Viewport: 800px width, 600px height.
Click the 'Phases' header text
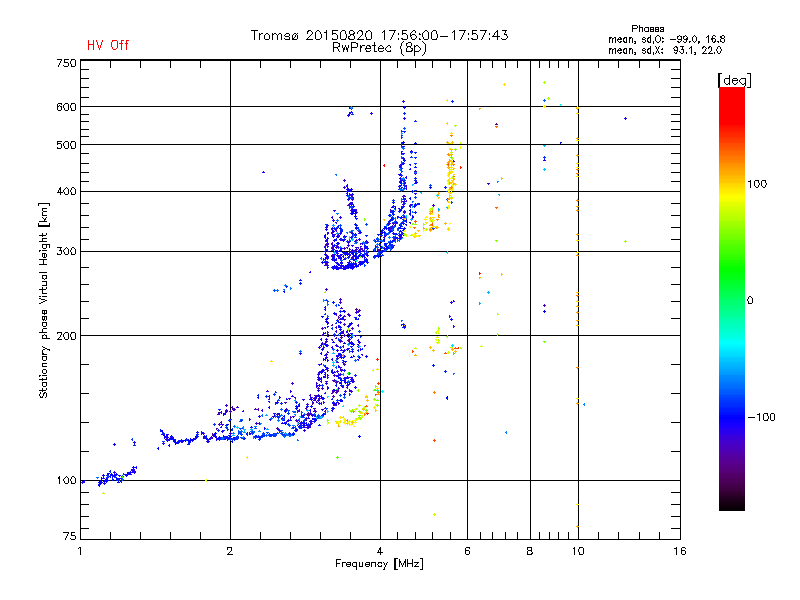tap(647, 29)
